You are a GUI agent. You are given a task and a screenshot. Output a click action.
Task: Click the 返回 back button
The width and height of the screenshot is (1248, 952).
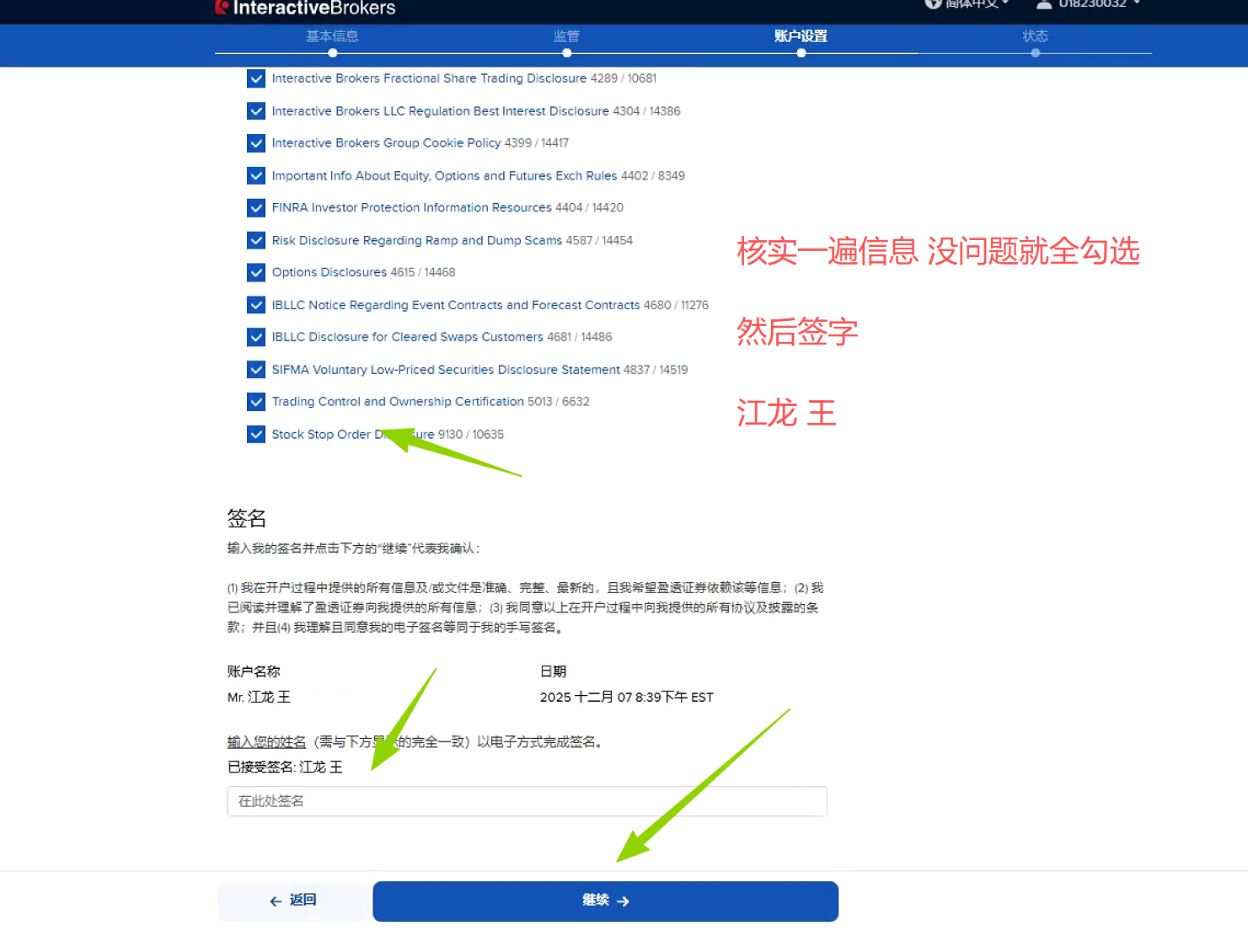[x=292, y=901]
